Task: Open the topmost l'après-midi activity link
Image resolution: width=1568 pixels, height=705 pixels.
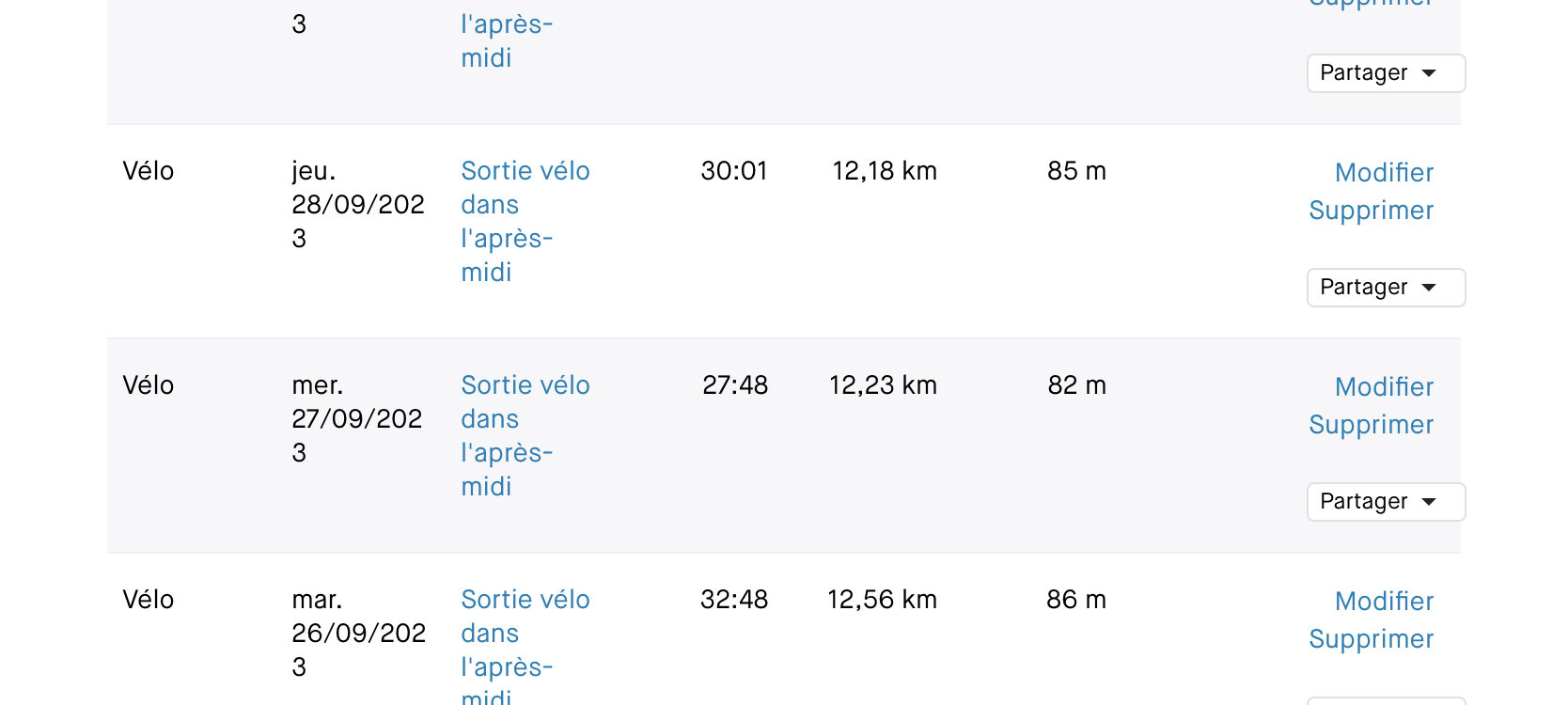Action: click(506, 40)
